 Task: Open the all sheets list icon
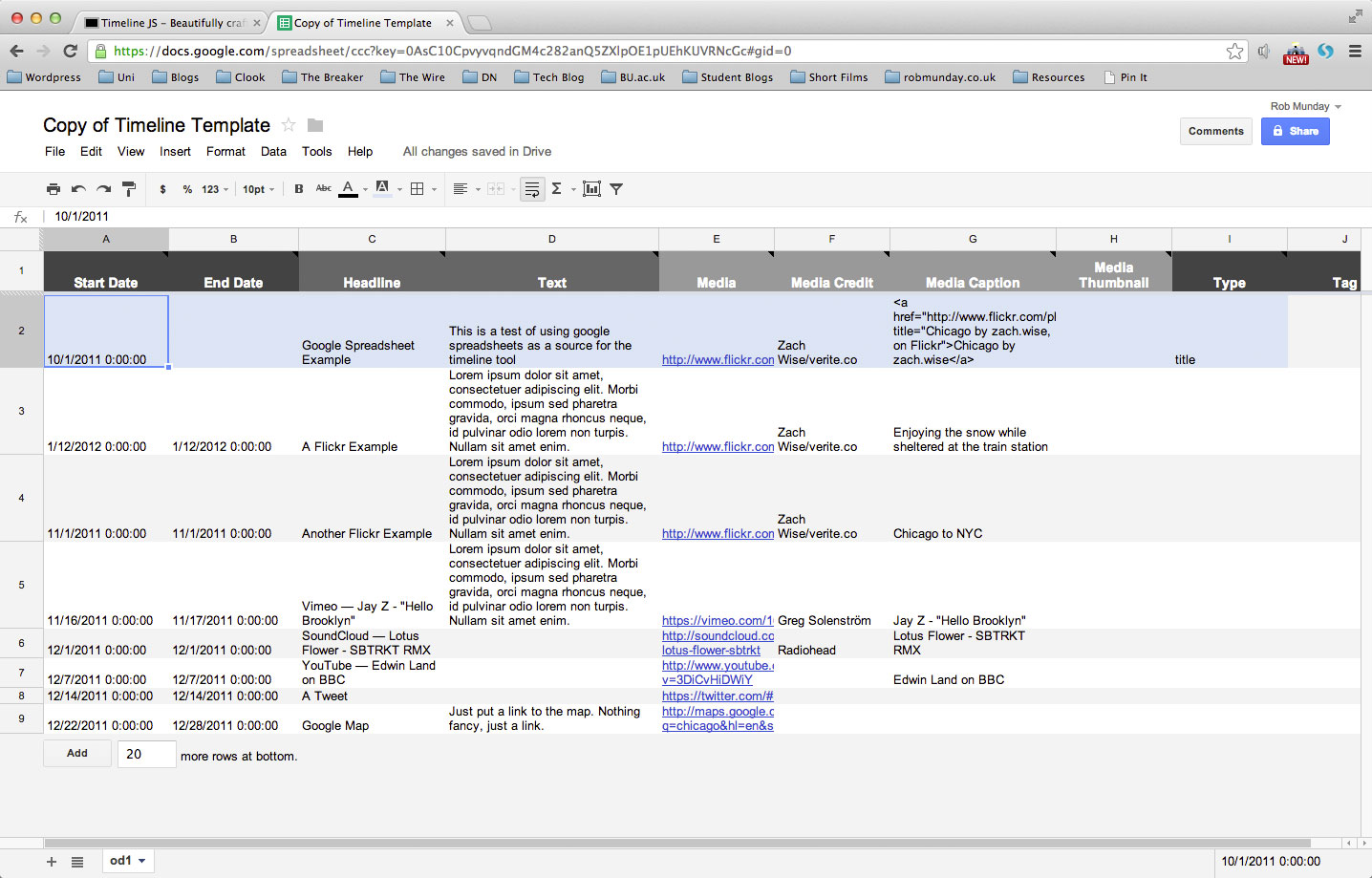(77, 861)
